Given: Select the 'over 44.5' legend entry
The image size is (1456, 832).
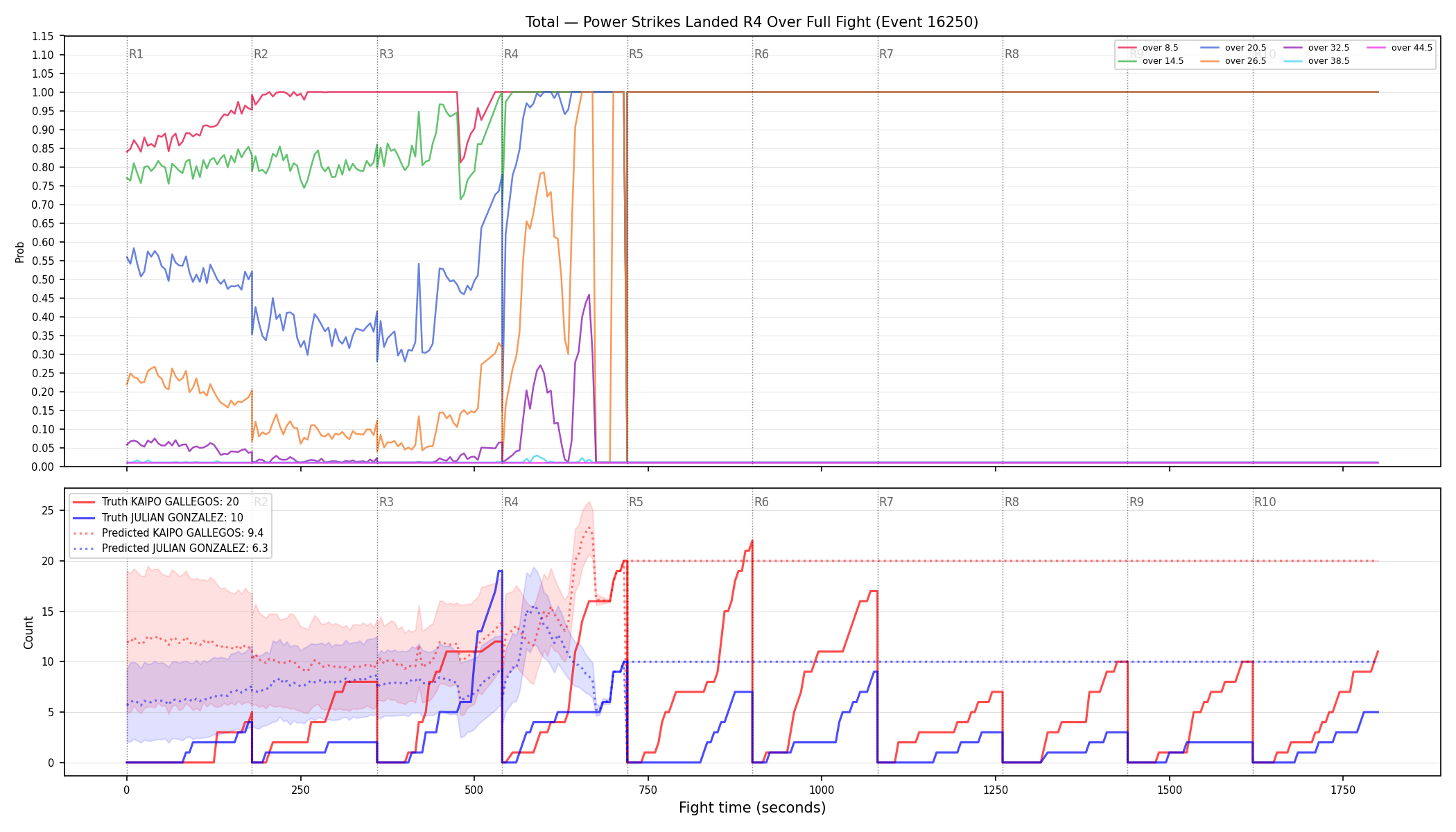Looking at the screenshot, I should coord(1400,48).
